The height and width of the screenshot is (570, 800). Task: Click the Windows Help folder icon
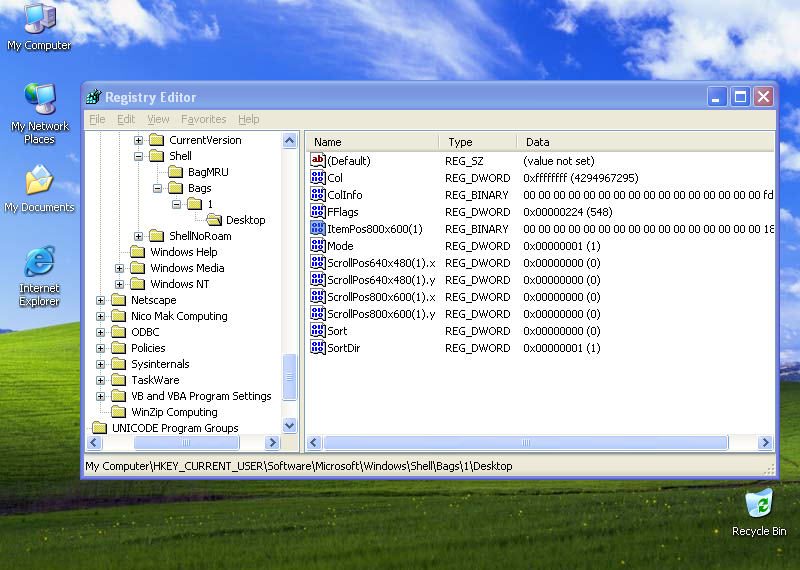138,252
